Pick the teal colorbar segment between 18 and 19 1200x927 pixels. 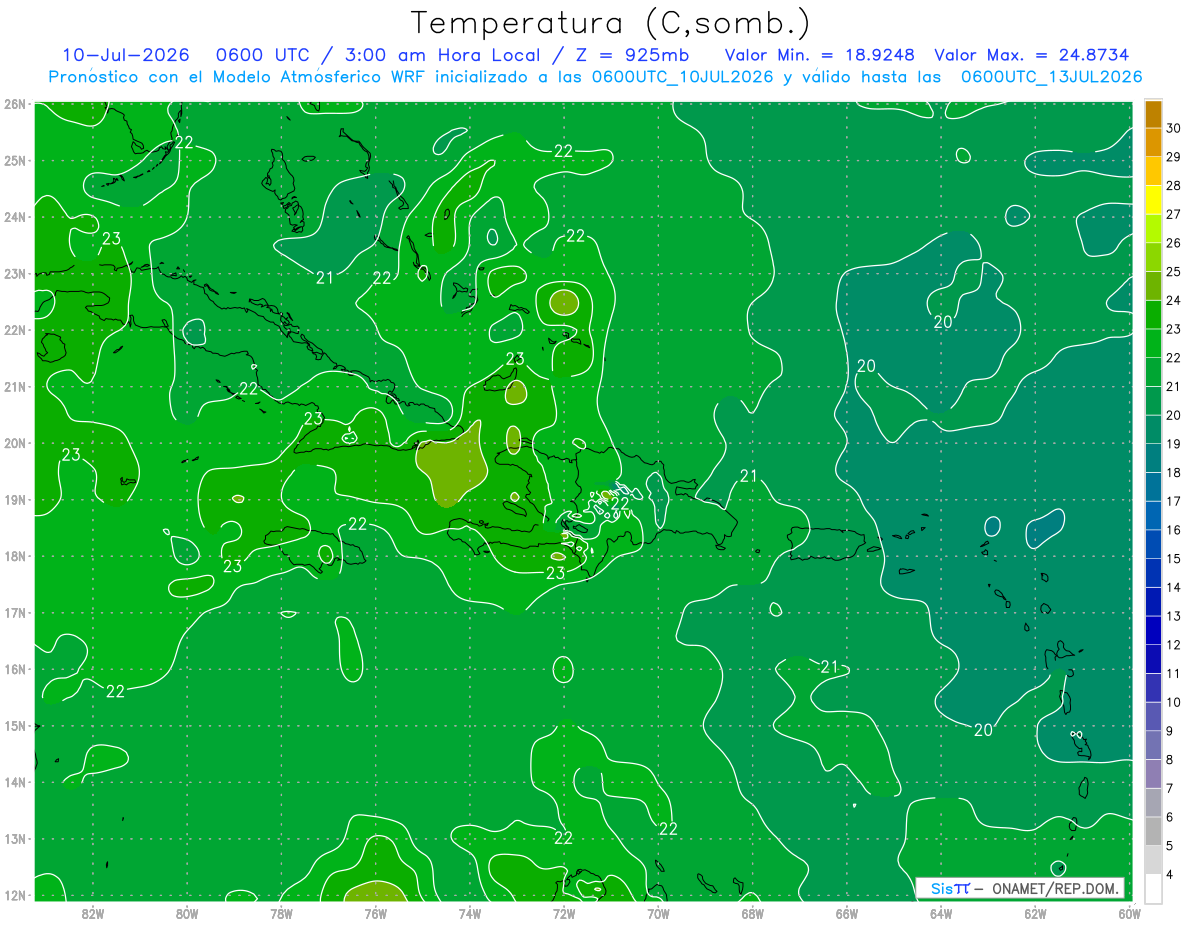coord(1153,459)
